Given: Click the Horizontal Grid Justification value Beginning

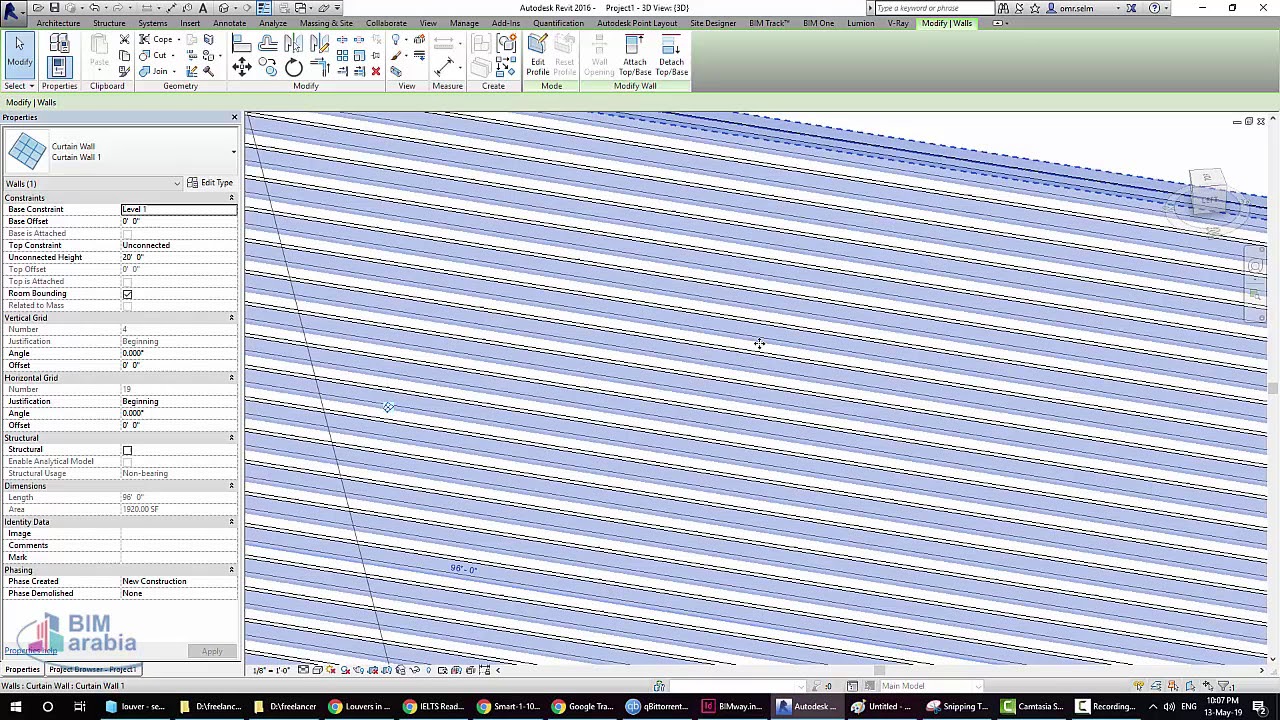Looking at the screenshot, I should coord(179,401).
